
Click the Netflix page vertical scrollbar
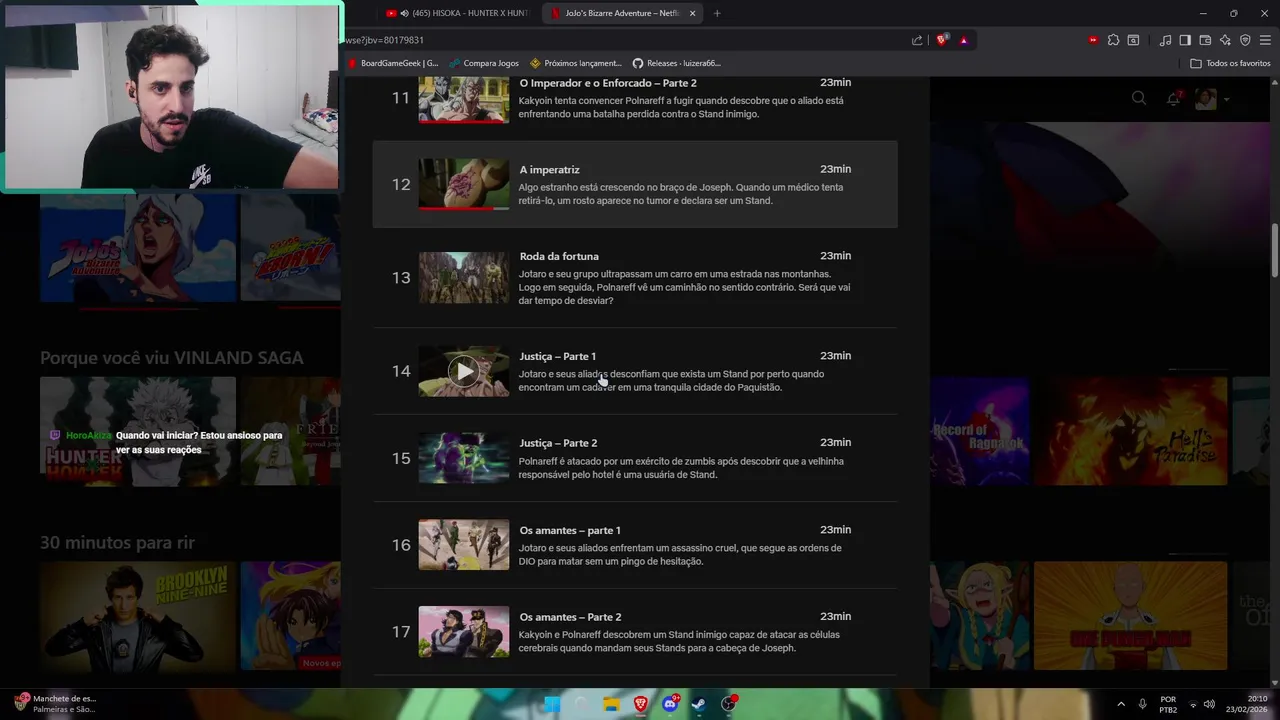coord(1275,252)
